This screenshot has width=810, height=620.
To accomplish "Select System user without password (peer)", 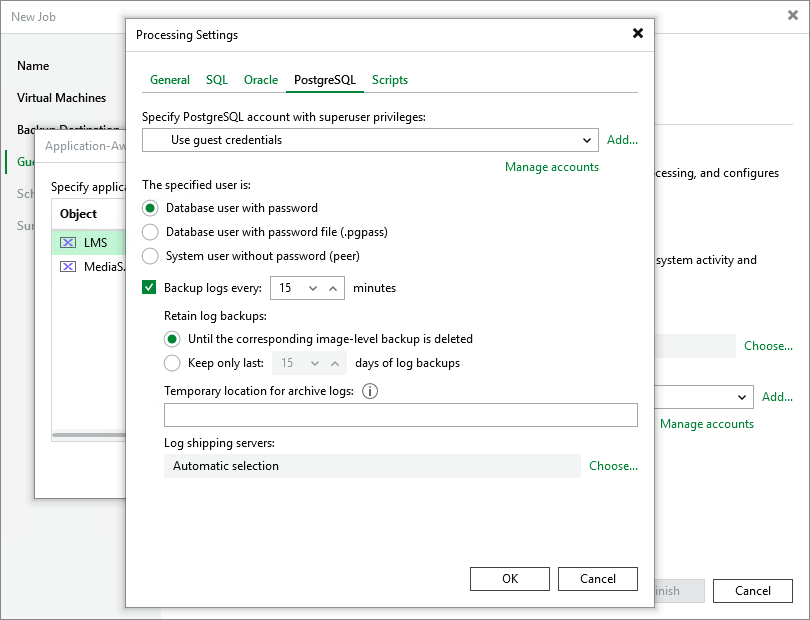I will [x=152, y=255].
